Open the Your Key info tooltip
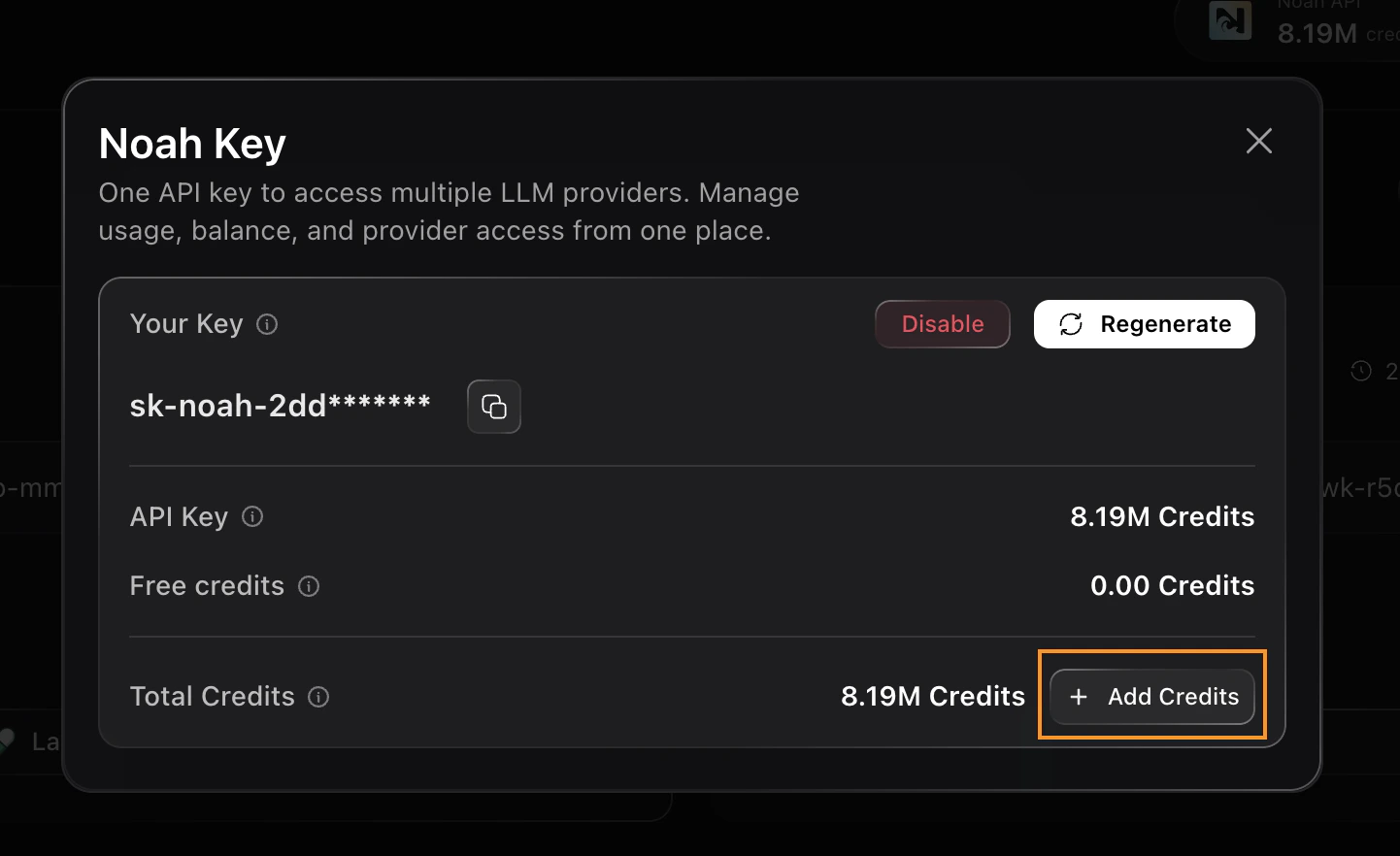 click(x=267, y=324)
